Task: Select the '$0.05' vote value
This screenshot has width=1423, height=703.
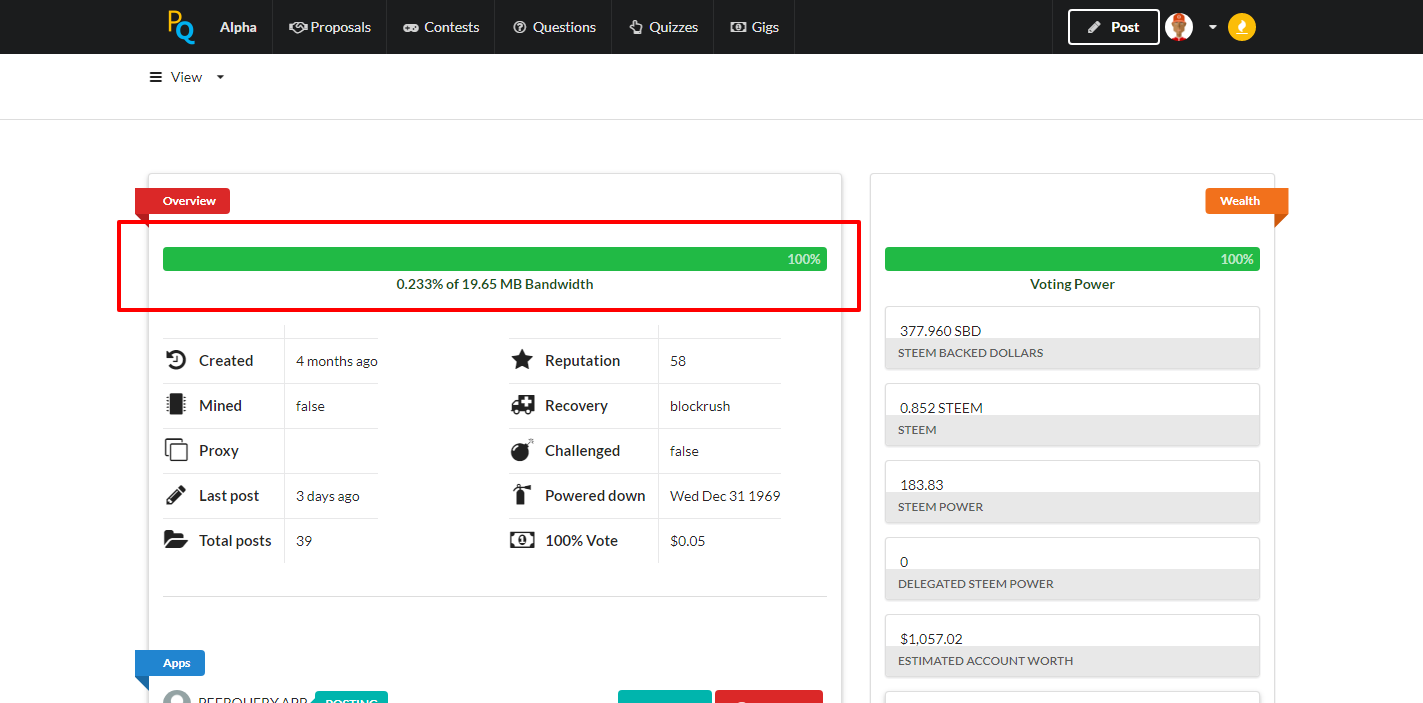Action: point(687,541)
